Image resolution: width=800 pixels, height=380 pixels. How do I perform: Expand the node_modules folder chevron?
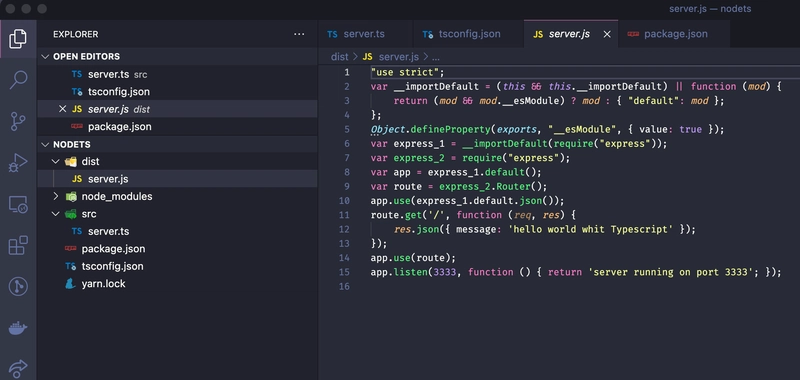56,196
